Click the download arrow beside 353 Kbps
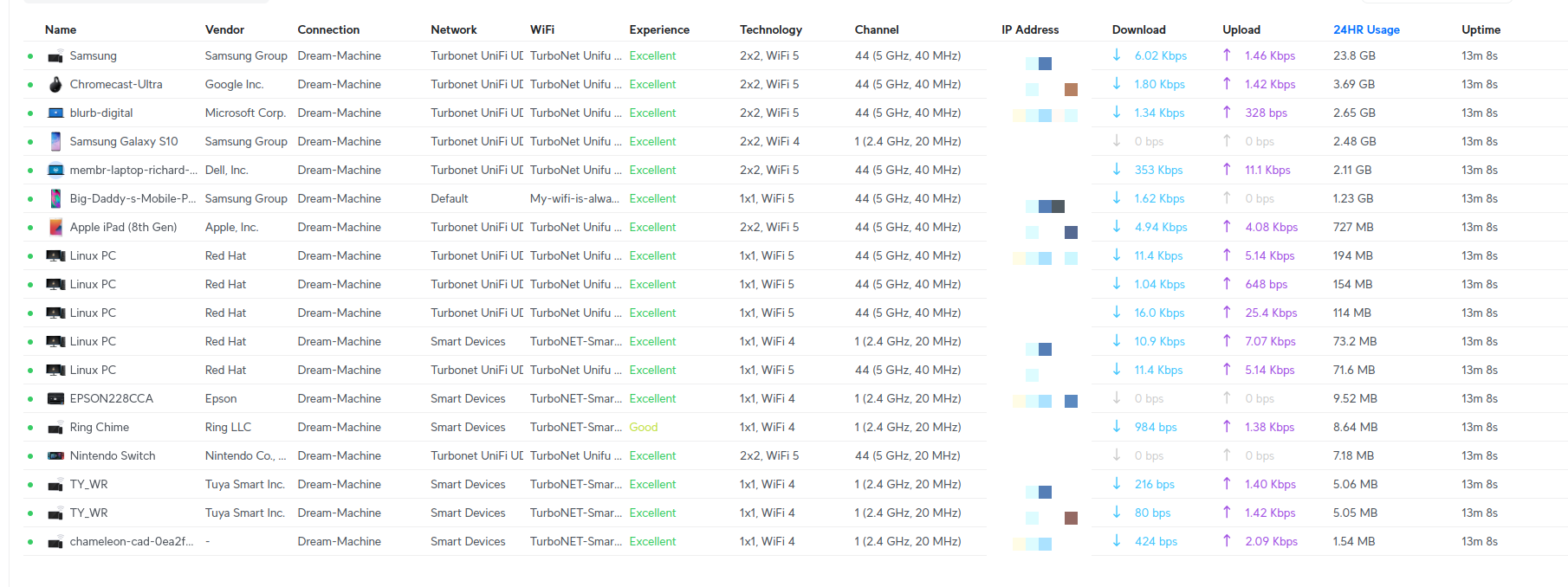 pyautogui.click(x=1117, y=170)
